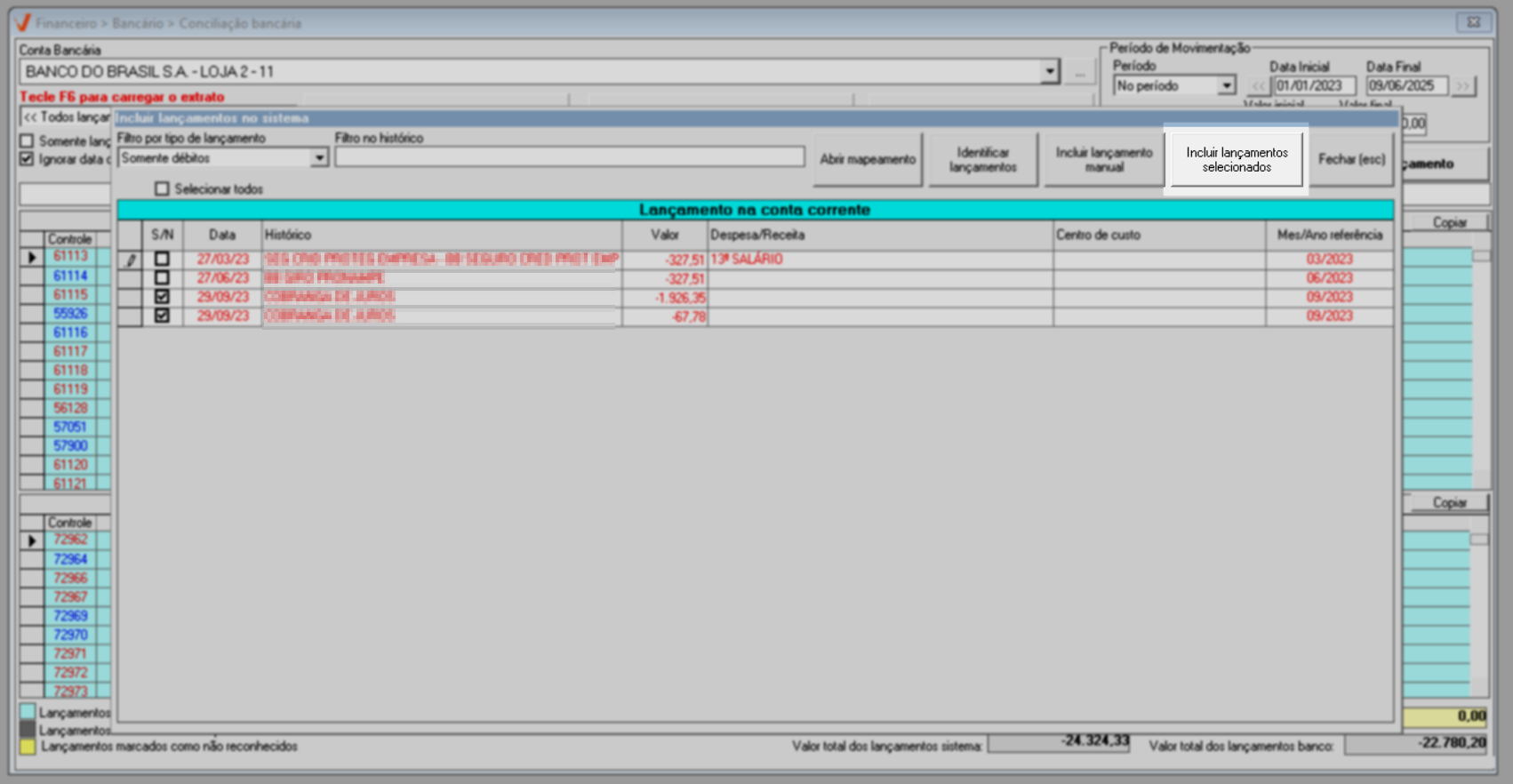The image size is (1513, 784).
Task: Select Controle row 72971 in main window
Action: pos(70,653)
